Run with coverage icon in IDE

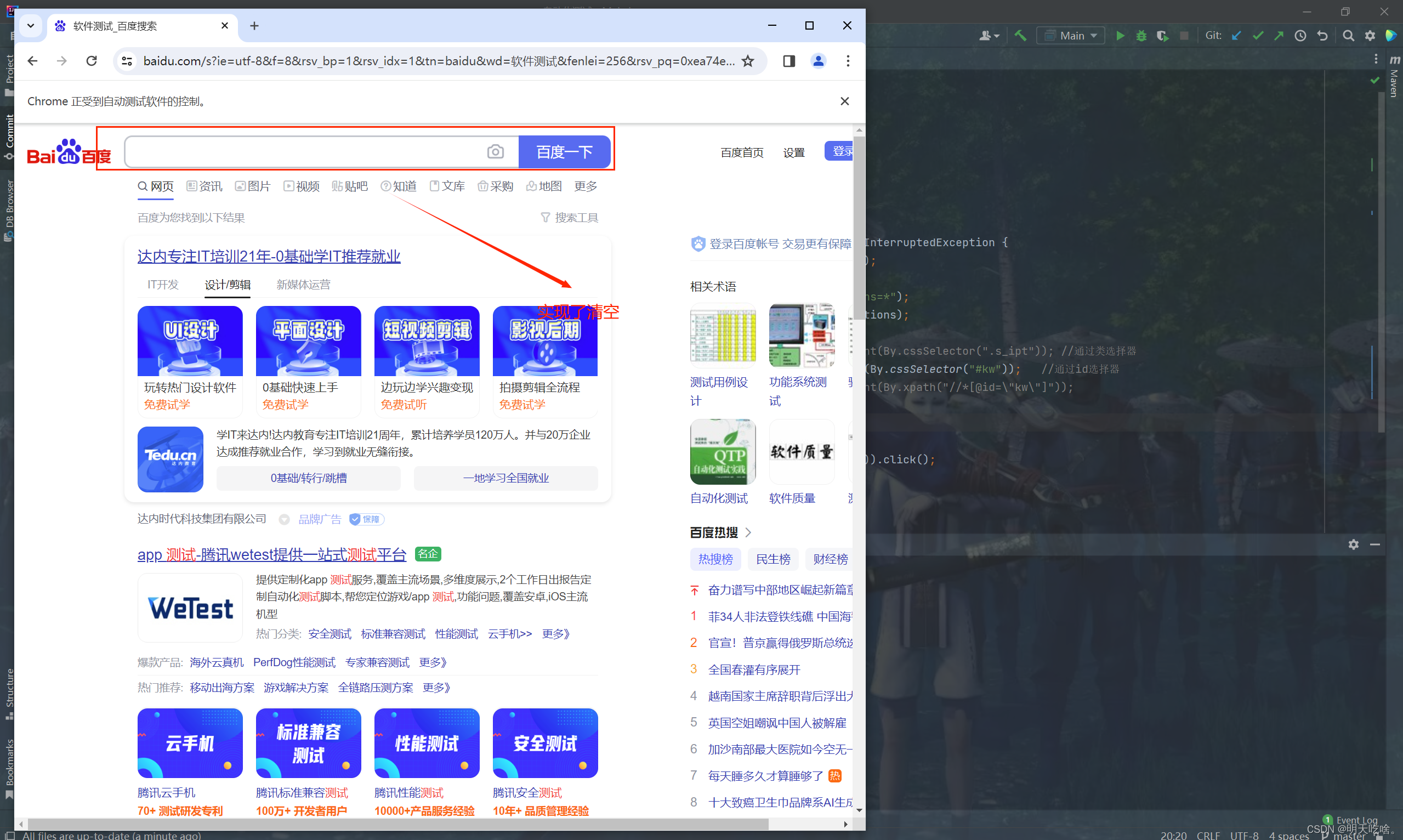tap(1162, 36)
